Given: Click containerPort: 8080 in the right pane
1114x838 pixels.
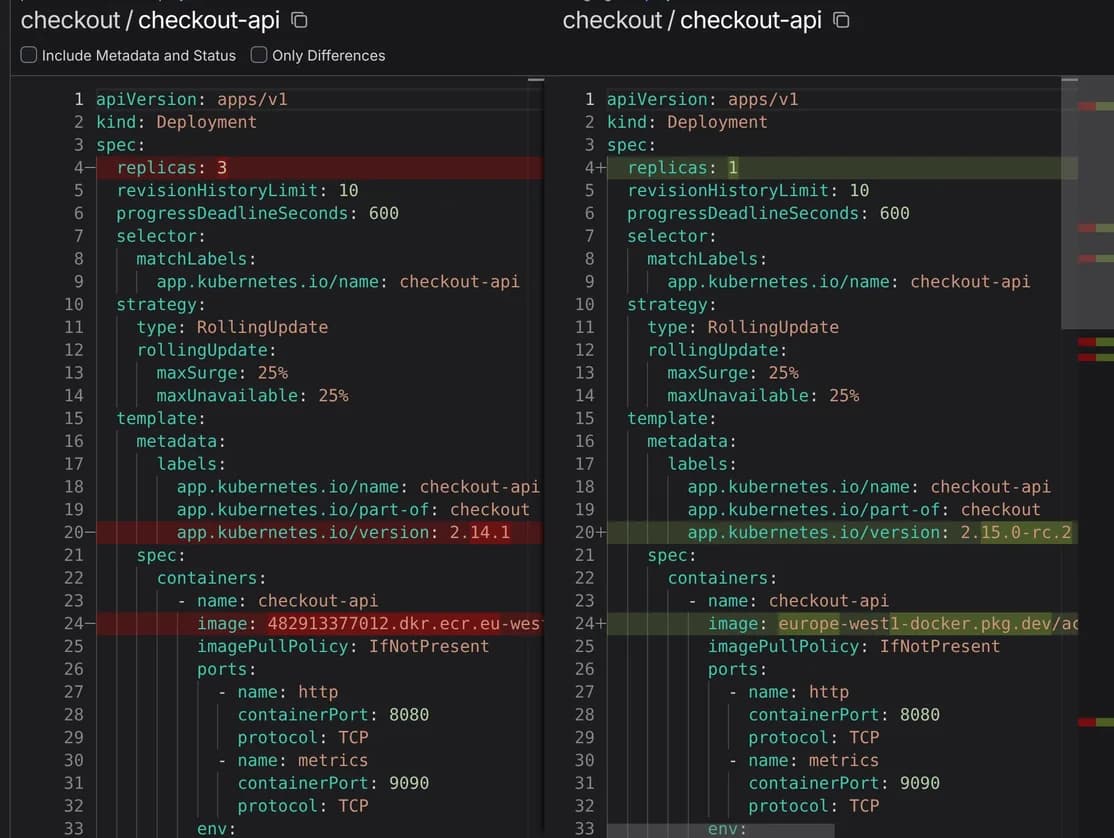Looking at the screenshot, I should point(844,714).
